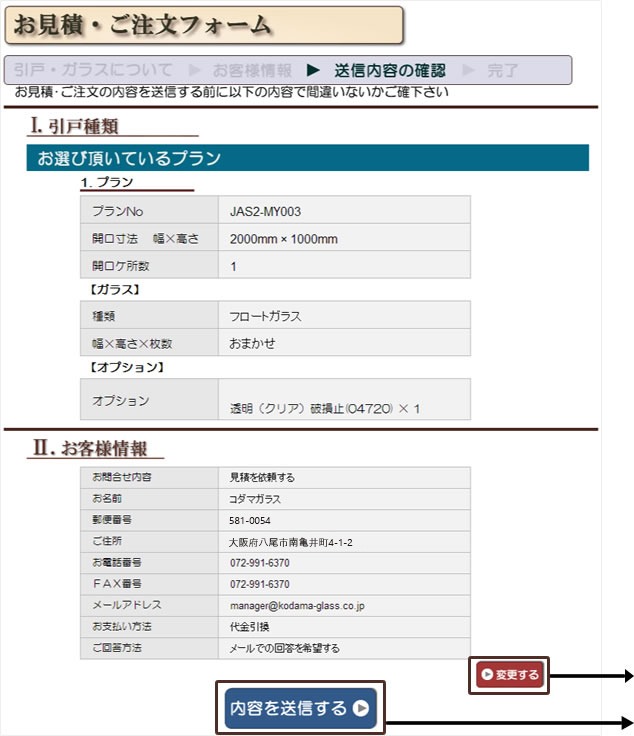Click the option 透明（クリア）破損止(04720) × 1
Viewport: 634px width, 736px height.
click(324, 408)
